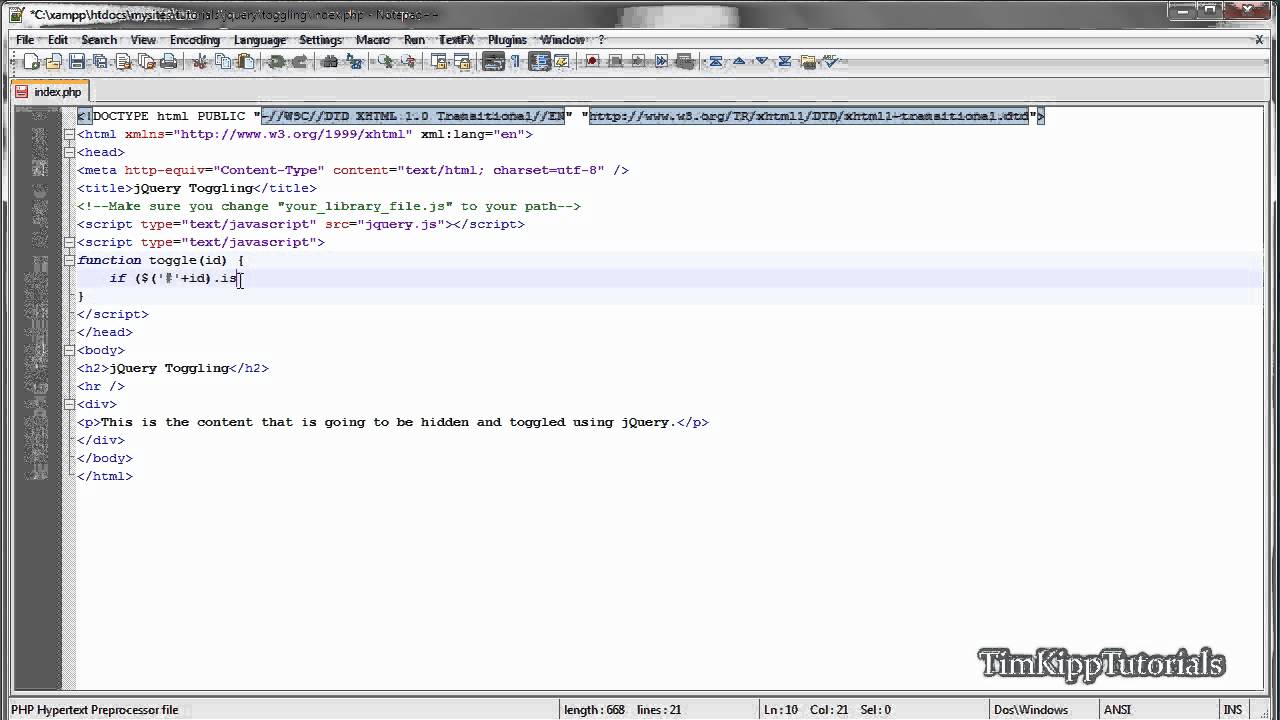Click the 'Ln : 10' status entry
Image resolution: width=1280 pixels, height=720 pixels.
pyautogui.click(x=782, y=710)
